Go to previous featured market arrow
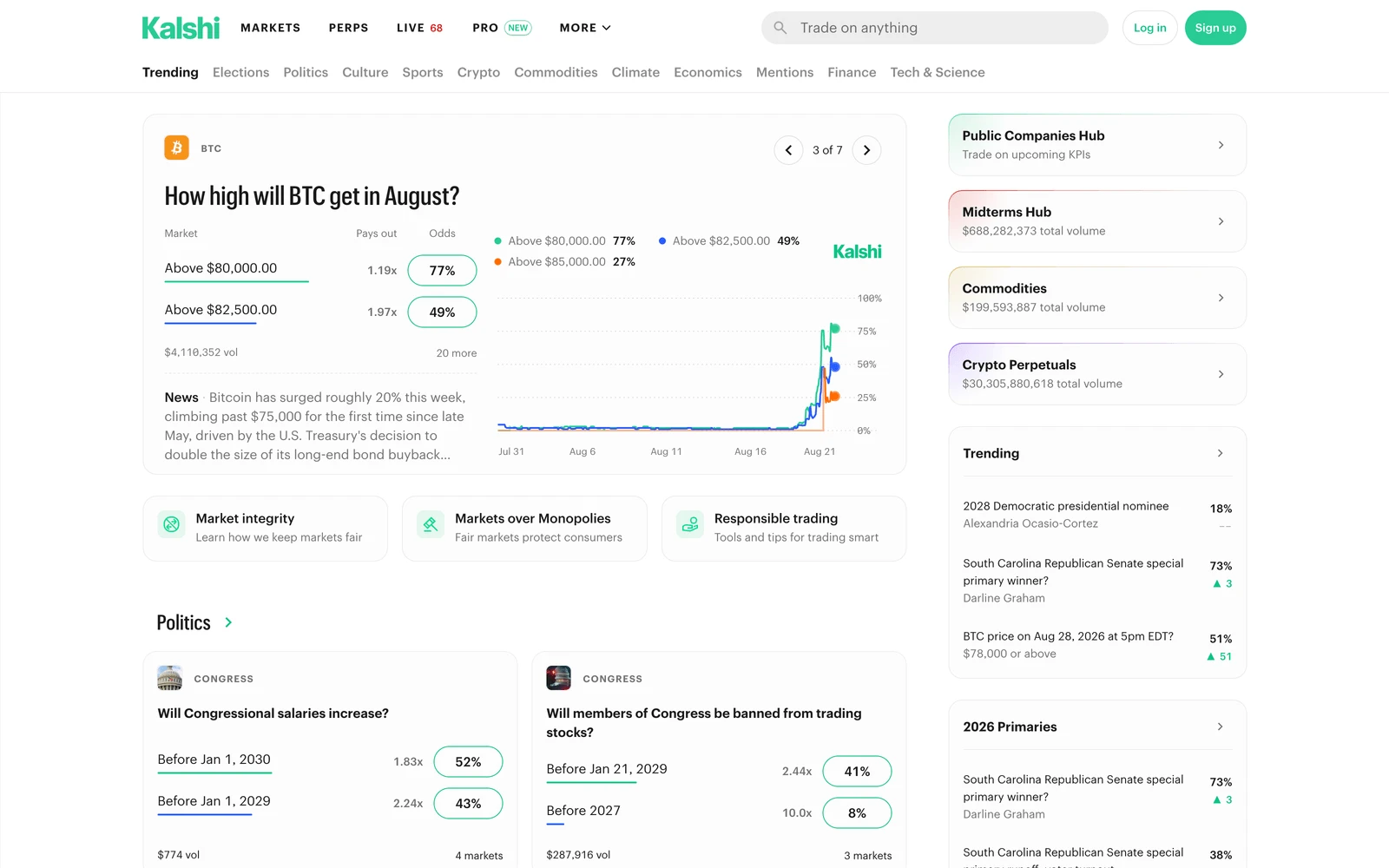Screen dimensions: 1389x868 tap(788, 150)
